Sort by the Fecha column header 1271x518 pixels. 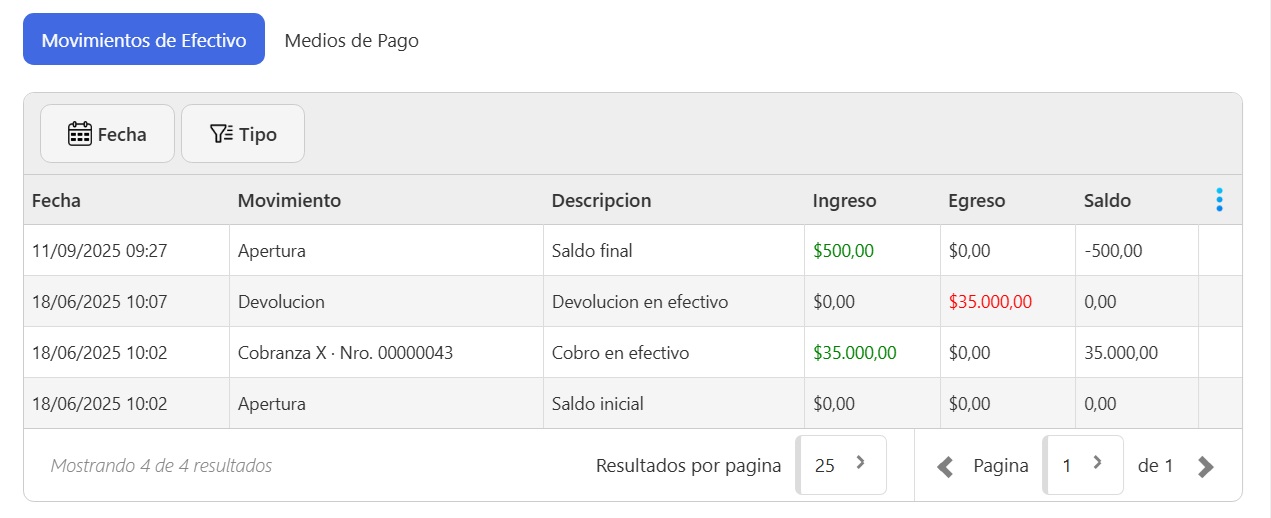click(x=56, y=200)
